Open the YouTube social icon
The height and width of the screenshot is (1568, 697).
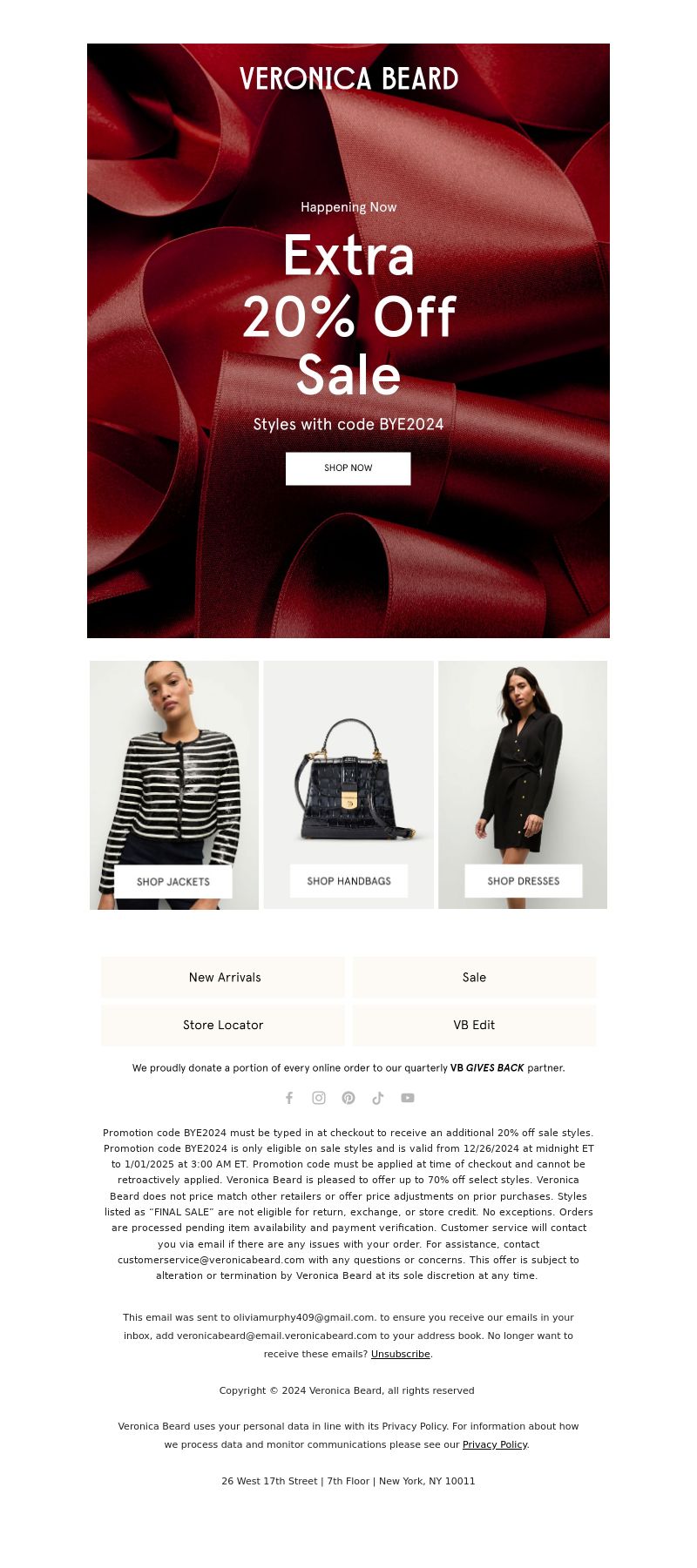[x=408, y=1098]
